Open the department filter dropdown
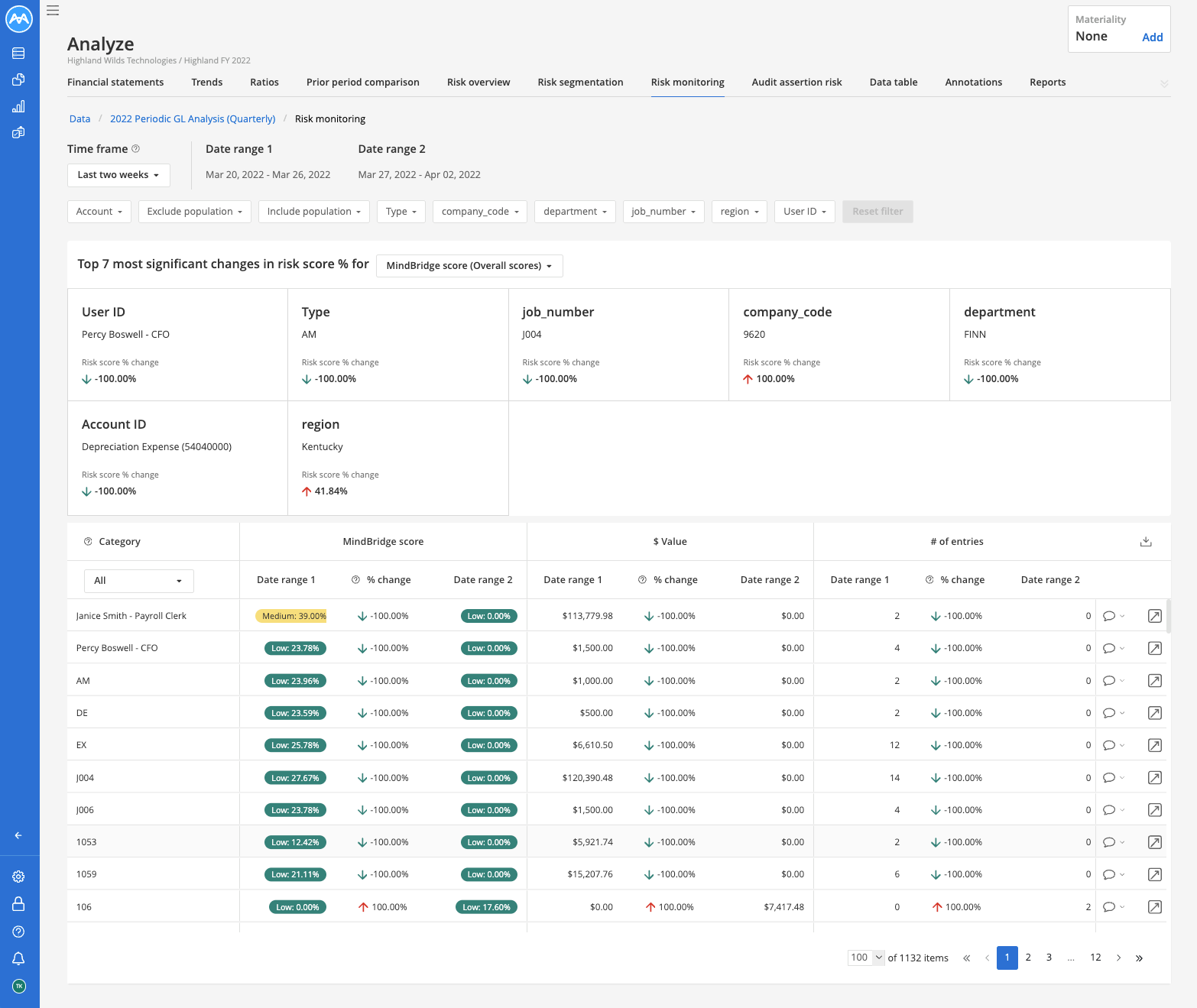1197x1008 pixels. pyautogui.click(x=576, y=212)
